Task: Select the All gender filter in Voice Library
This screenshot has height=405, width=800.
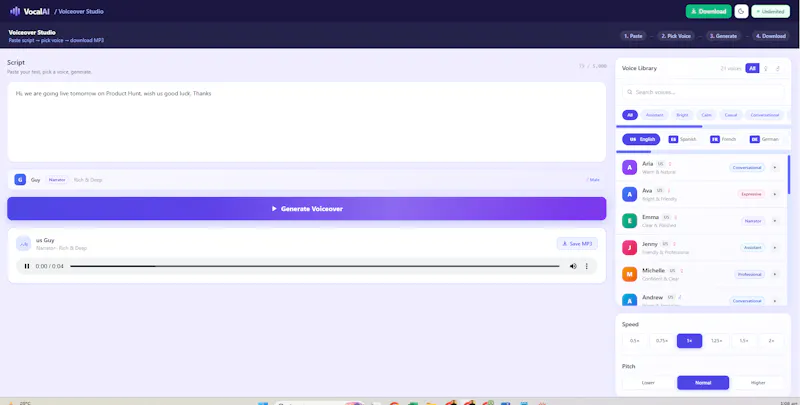Action: pyautogui.click(x=752, y=68)
